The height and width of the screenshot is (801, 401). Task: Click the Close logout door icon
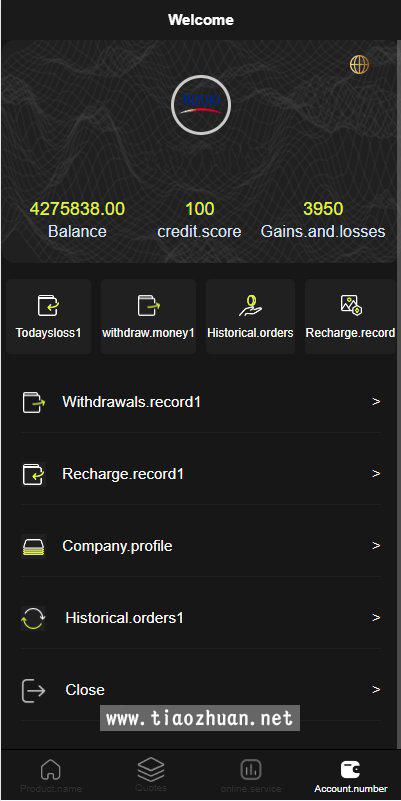point(34,690)
